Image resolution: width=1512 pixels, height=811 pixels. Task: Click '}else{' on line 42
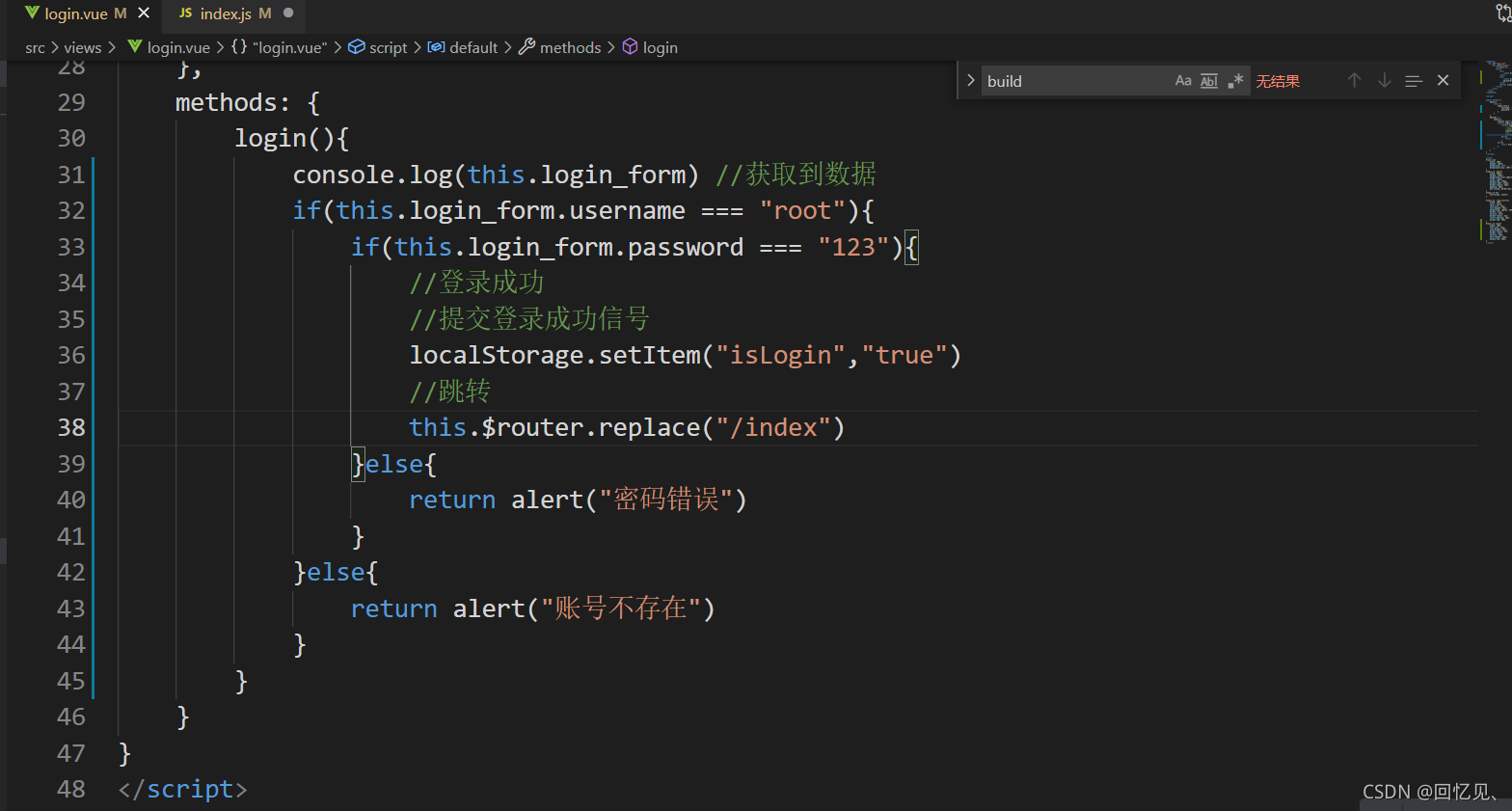tap(336, 572)
